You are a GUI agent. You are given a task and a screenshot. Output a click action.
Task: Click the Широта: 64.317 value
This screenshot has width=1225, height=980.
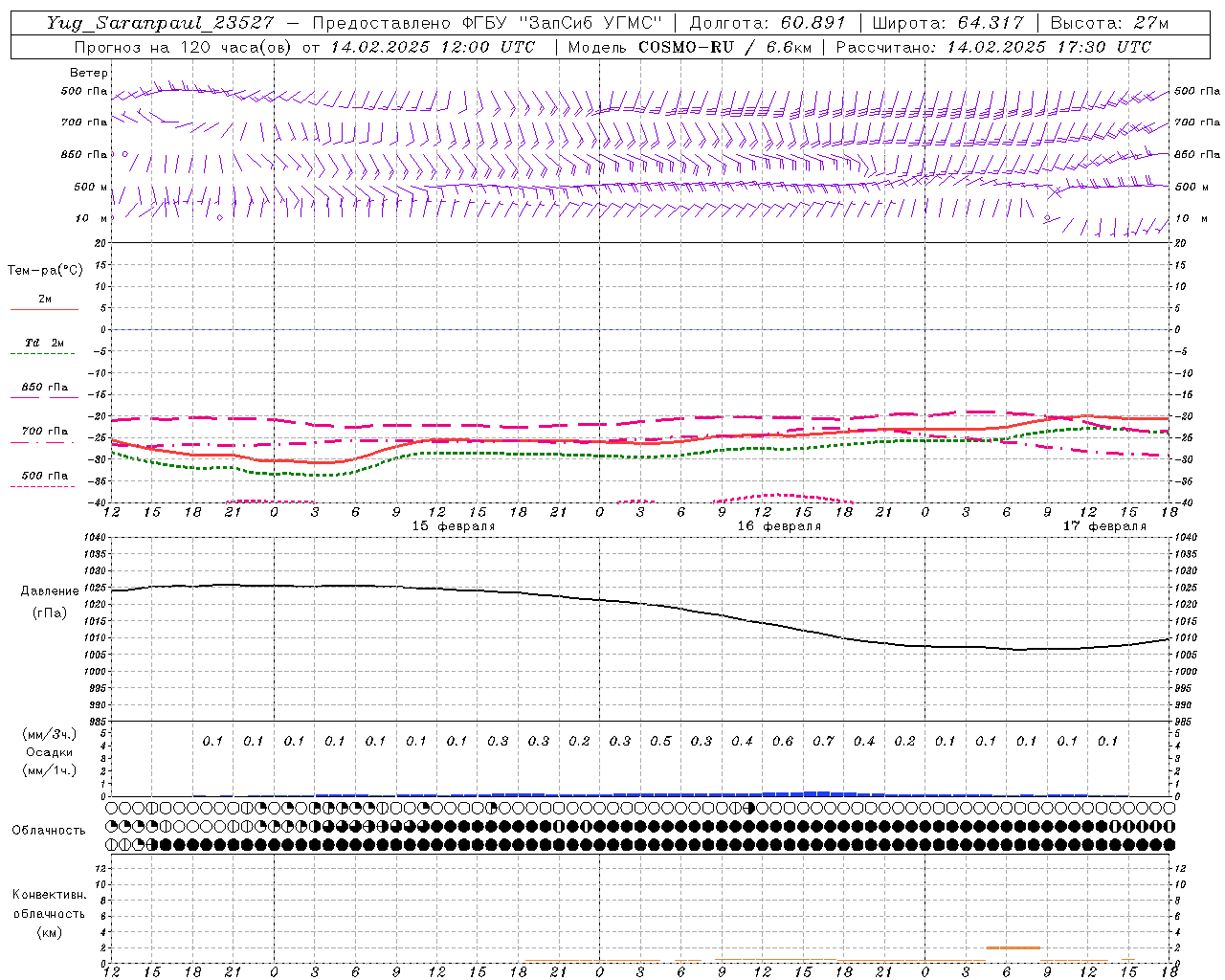[947, 23]
